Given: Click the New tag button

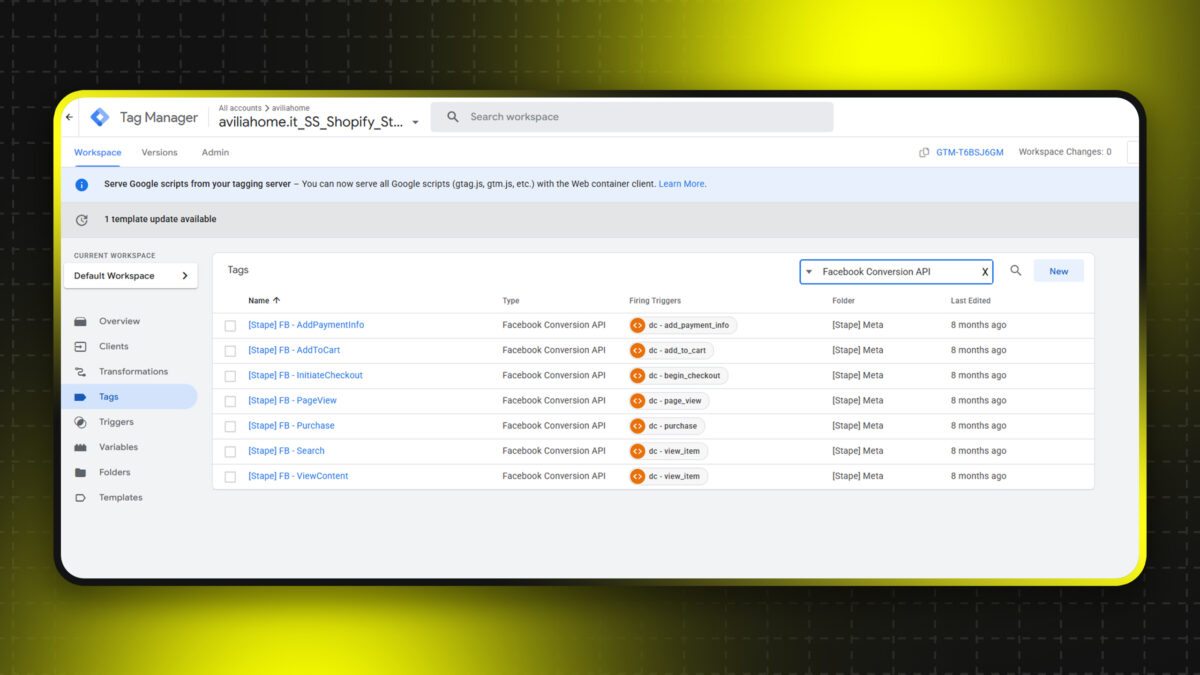Looking at the screenshot, I should coord(1058,271).
